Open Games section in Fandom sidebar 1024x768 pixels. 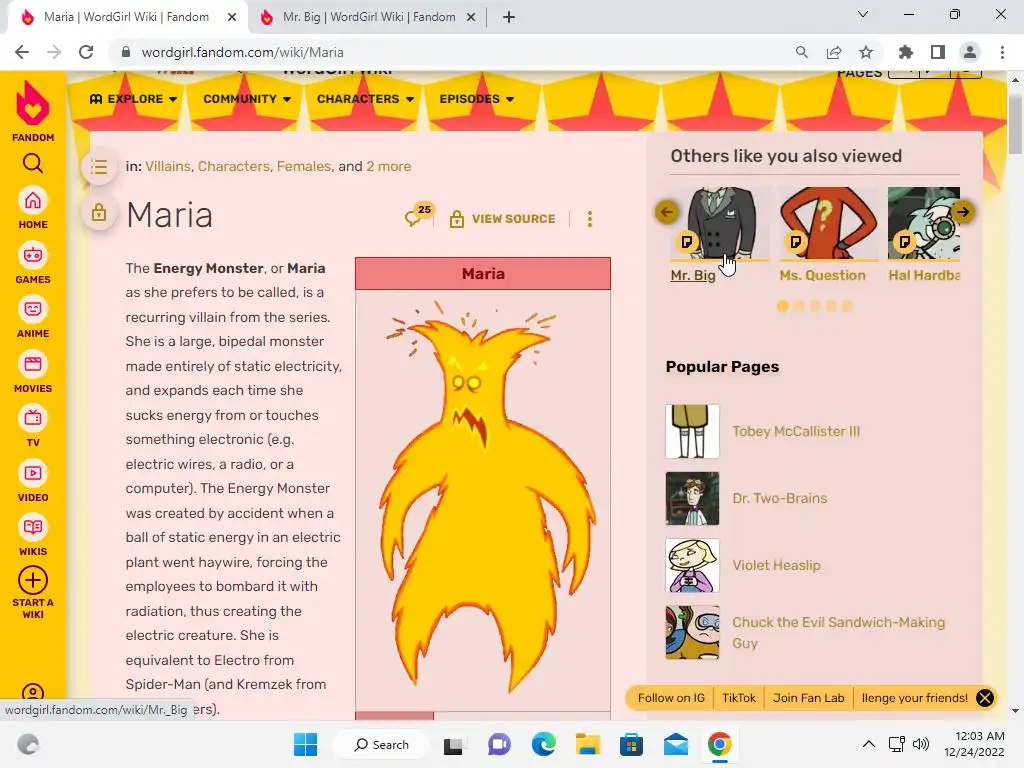point(33,263)
